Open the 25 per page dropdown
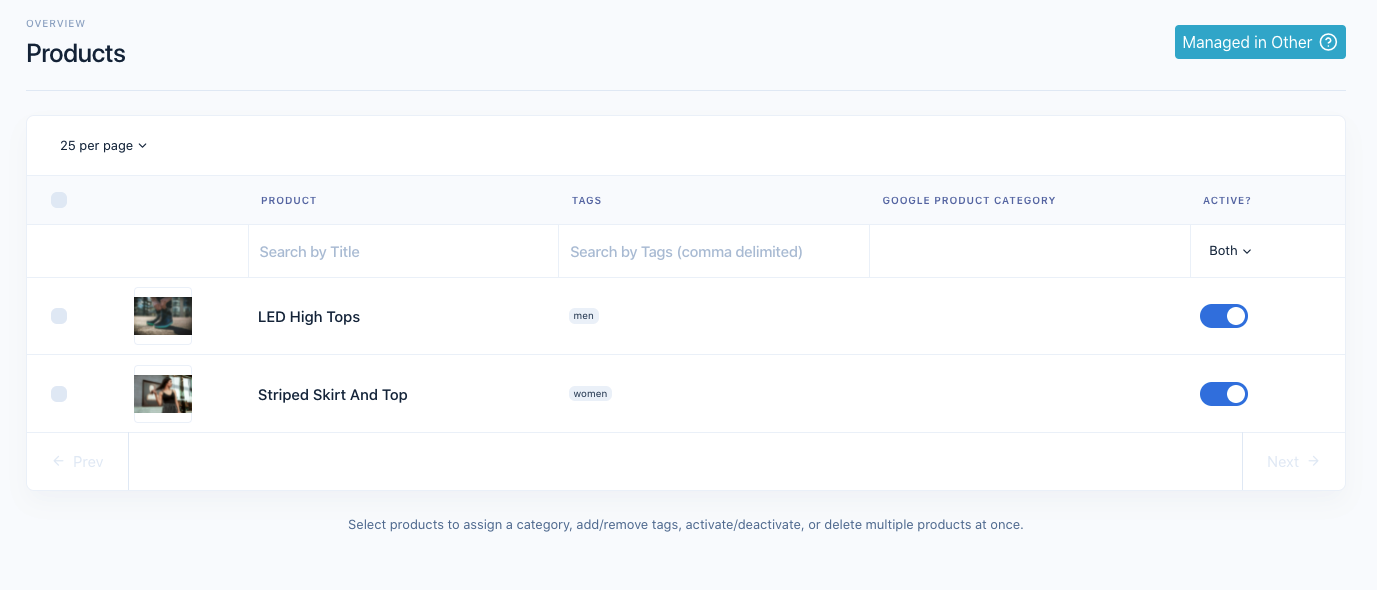The width and height of the screenshot is (1377, 590). click(x=103, y=146)
